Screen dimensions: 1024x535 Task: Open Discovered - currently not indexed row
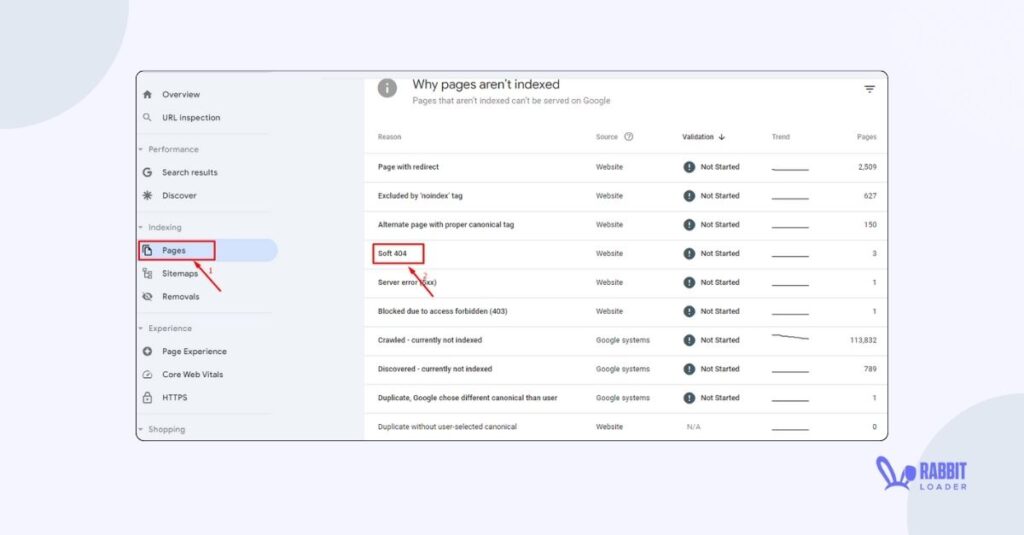626,369
